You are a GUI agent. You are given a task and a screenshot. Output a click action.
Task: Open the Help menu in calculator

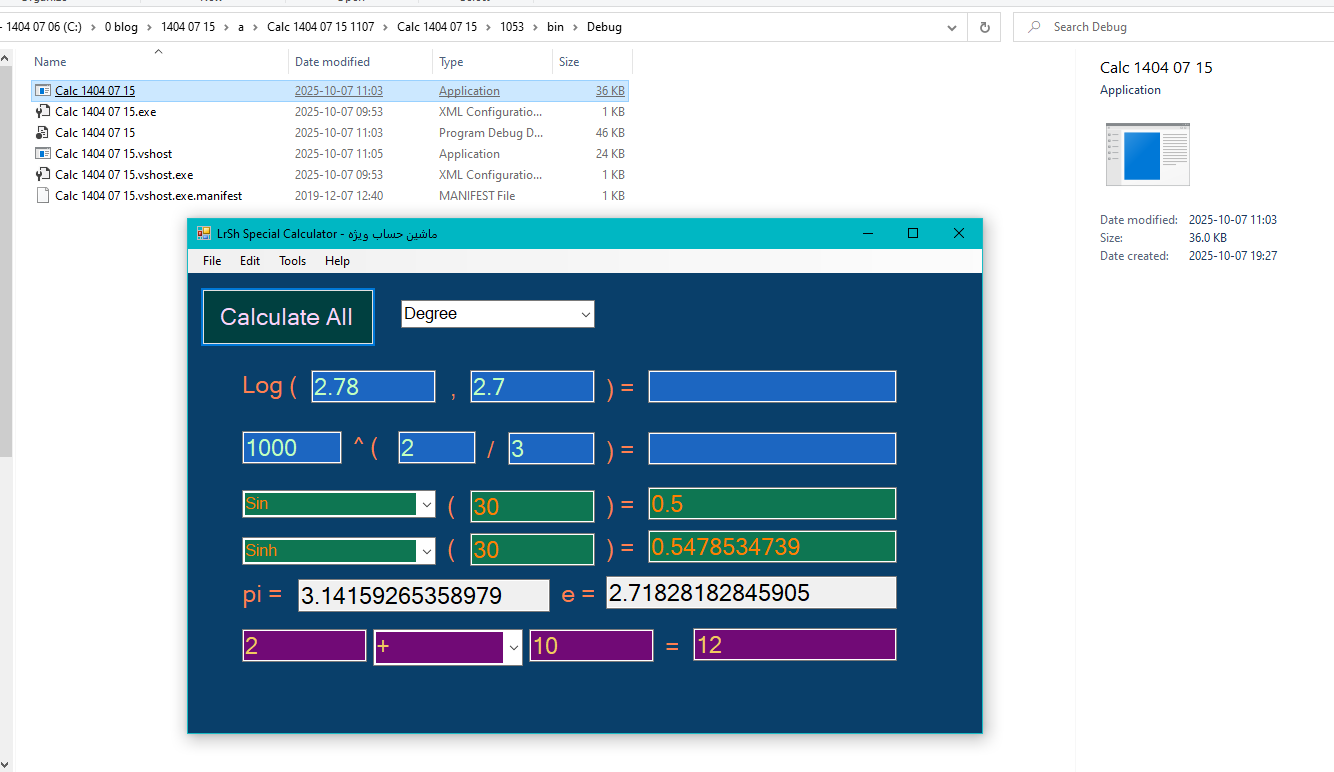pyautogui.click(x=337, y=261)
